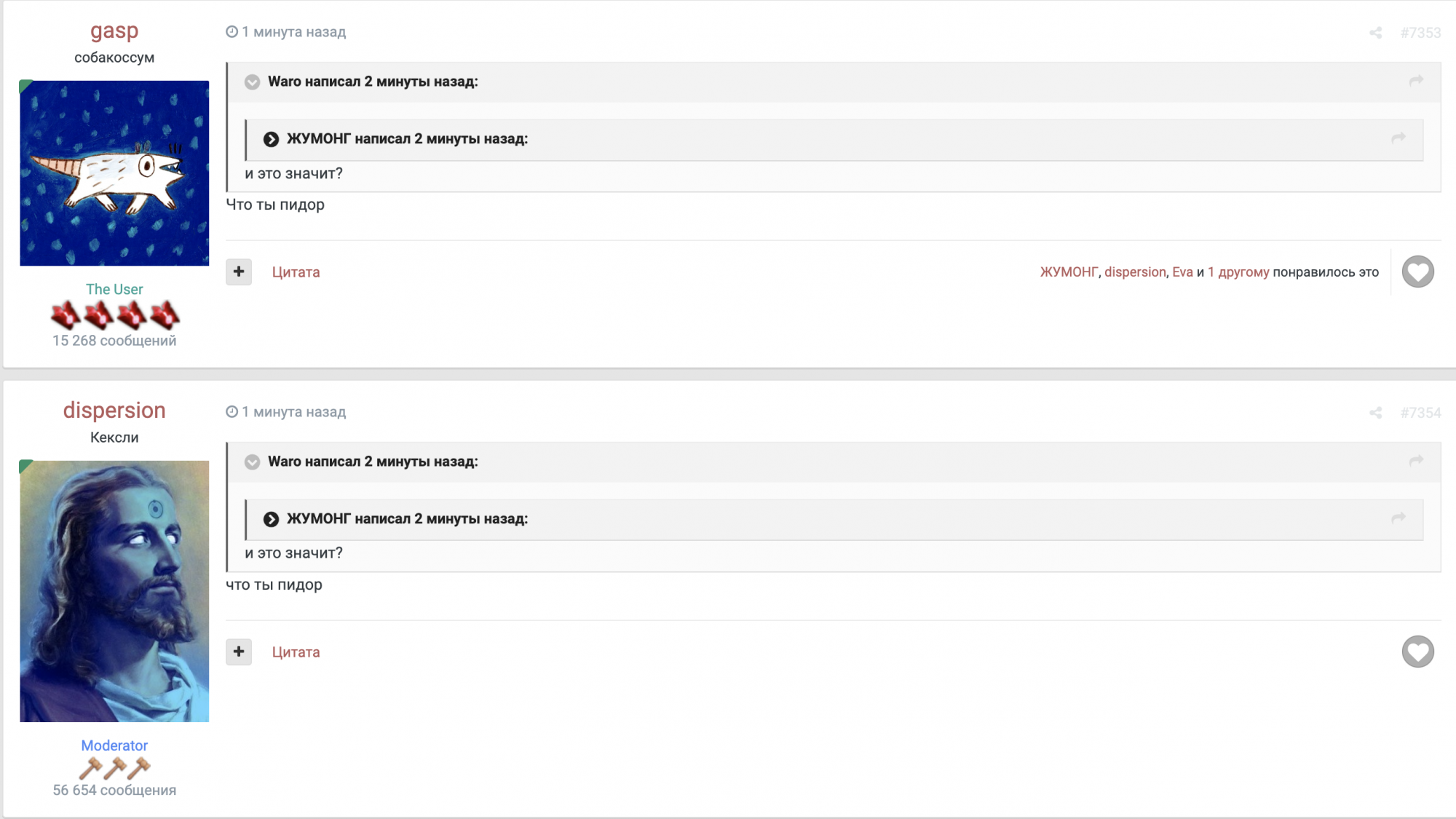Viewport: 1456px width, 819px height.
Task: Collapse Waro quote in gasp's post
Action: click(252, 82)
